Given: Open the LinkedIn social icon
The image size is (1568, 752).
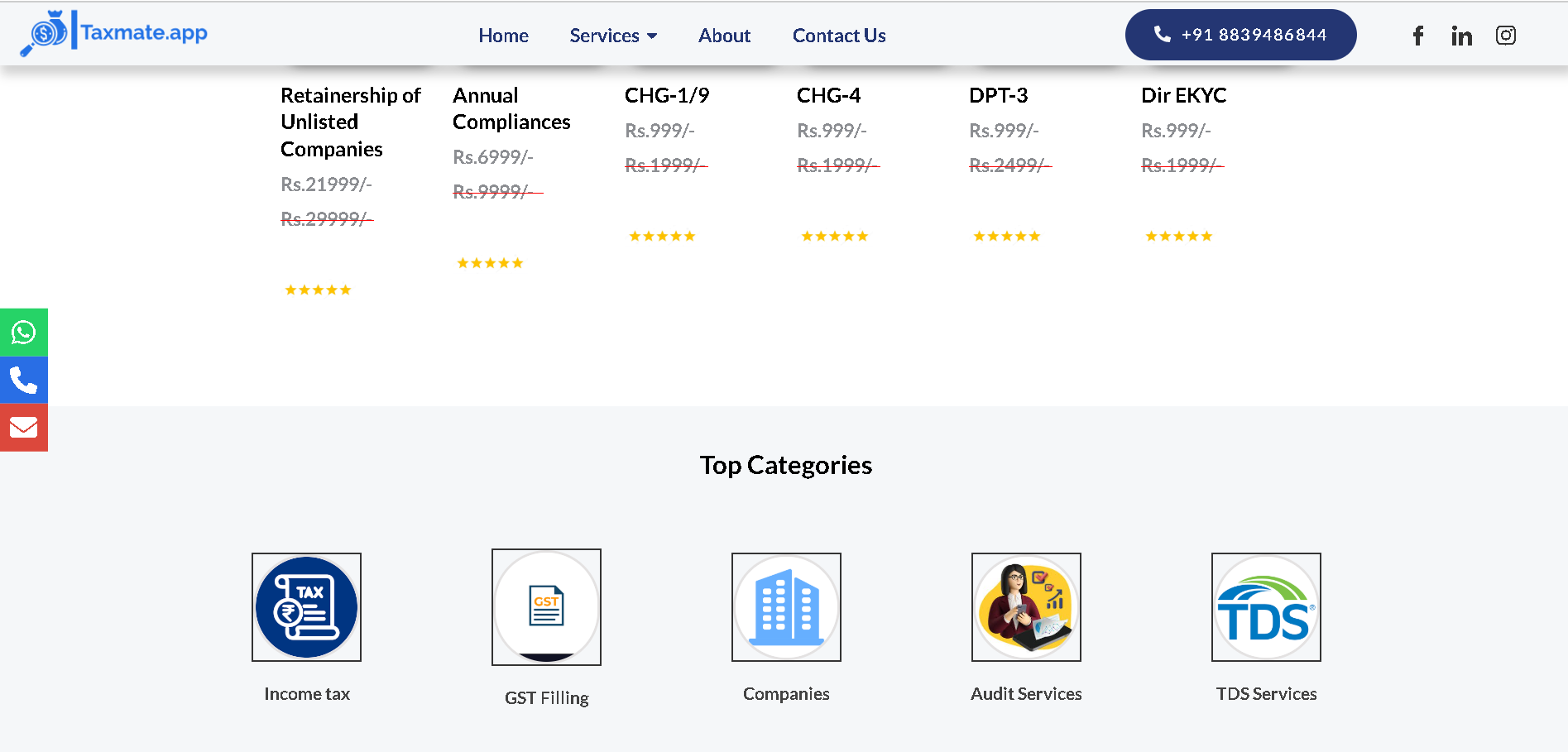Looking at the screenshot, I should 1461,36.
